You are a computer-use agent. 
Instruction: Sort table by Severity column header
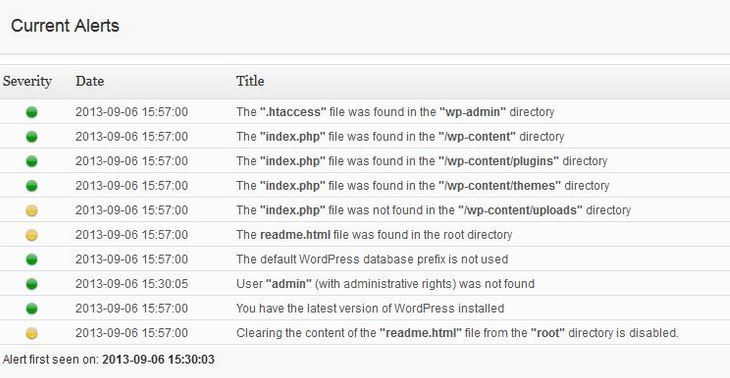[x=27, y=81]
